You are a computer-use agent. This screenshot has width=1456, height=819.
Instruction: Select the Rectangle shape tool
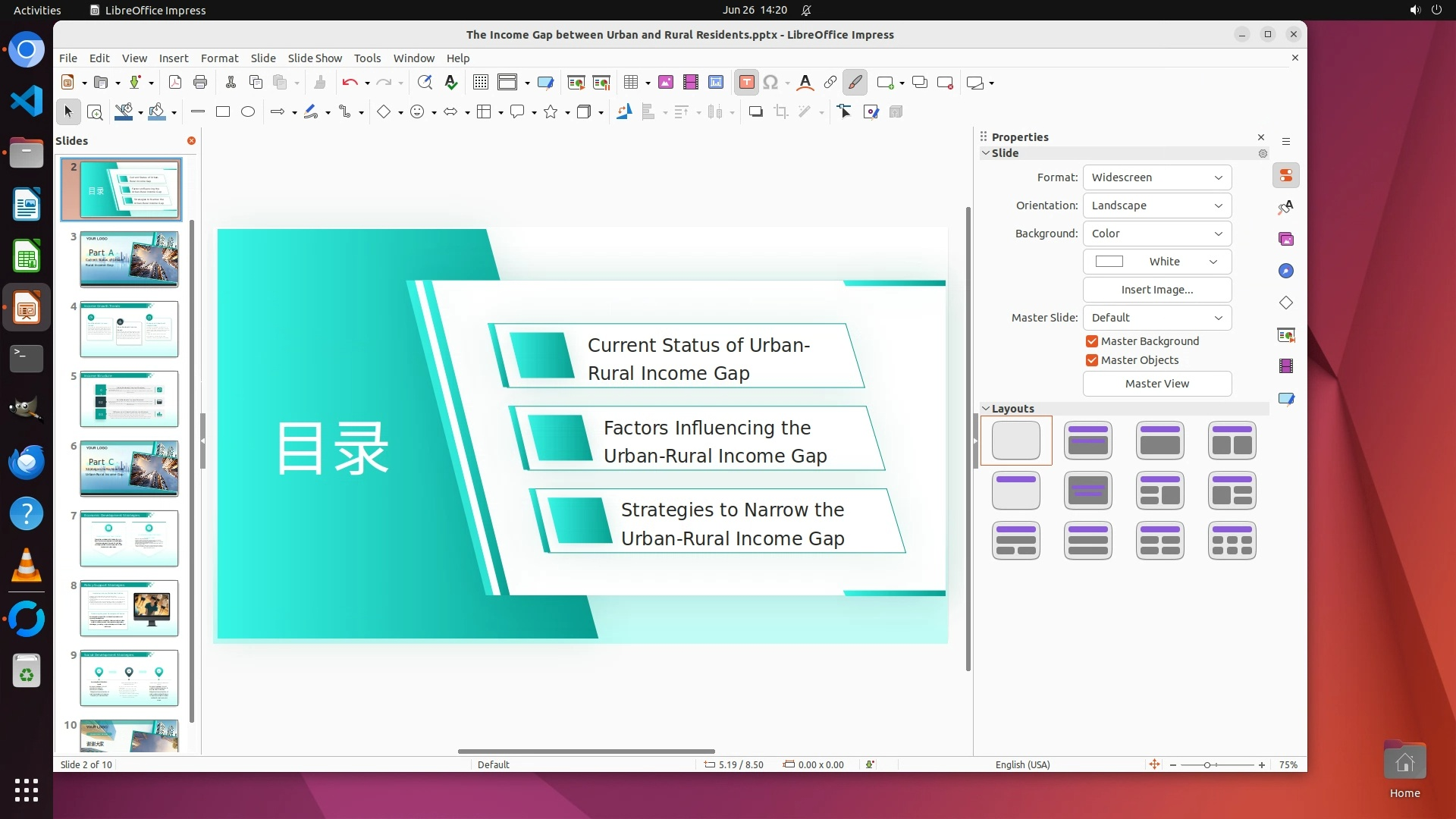223,112
